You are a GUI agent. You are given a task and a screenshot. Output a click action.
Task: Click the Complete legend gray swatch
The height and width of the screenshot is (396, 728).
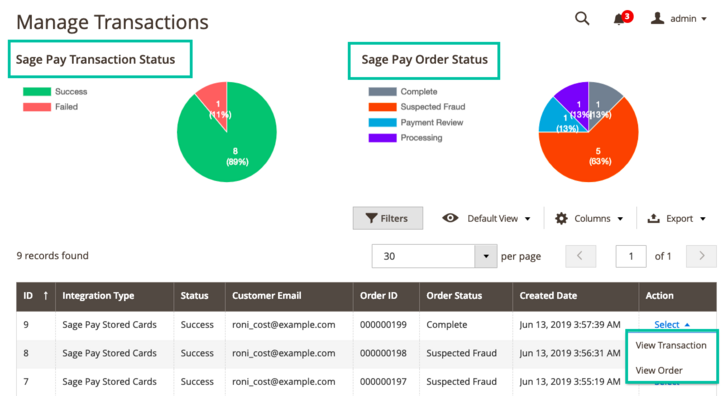[382, 91]
